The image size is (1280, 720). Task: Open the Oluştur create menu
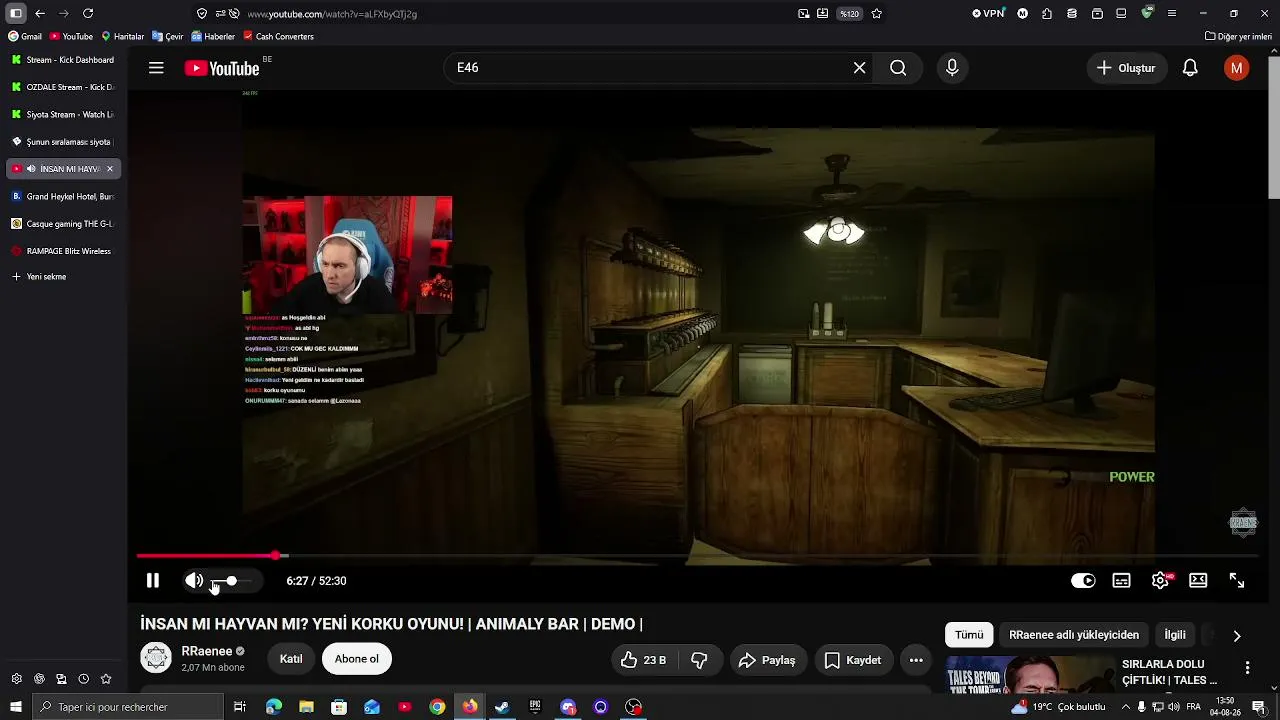pos(1126,68)
